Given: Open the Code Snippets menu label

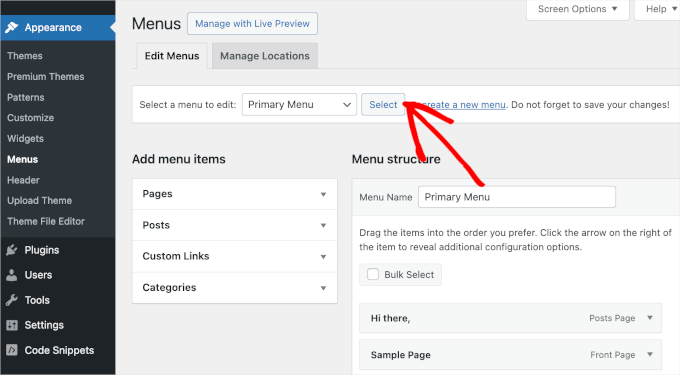Looking at the screenshot, I should tap(59, 350).
